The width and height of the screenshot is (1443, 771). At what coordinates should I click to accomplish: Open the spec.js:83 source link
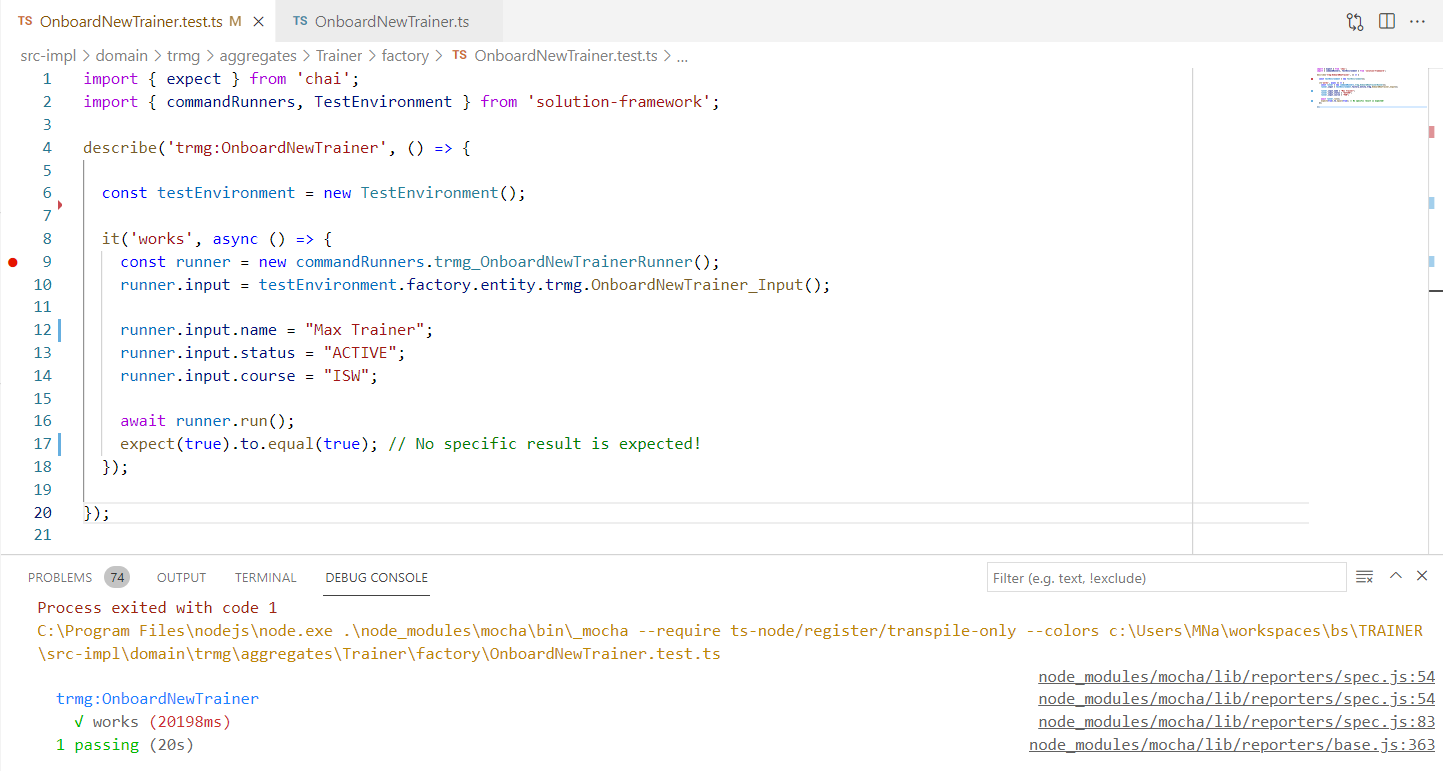pos(1236,721)
